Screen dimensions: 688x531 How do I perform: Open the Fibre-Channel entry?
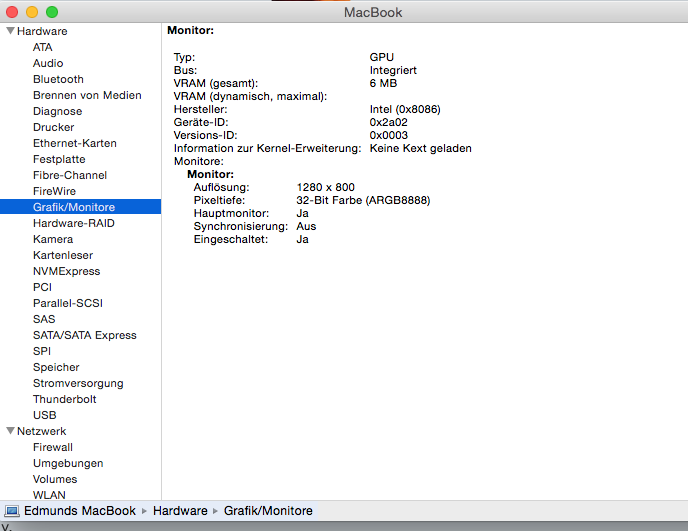tap(70, 175)
